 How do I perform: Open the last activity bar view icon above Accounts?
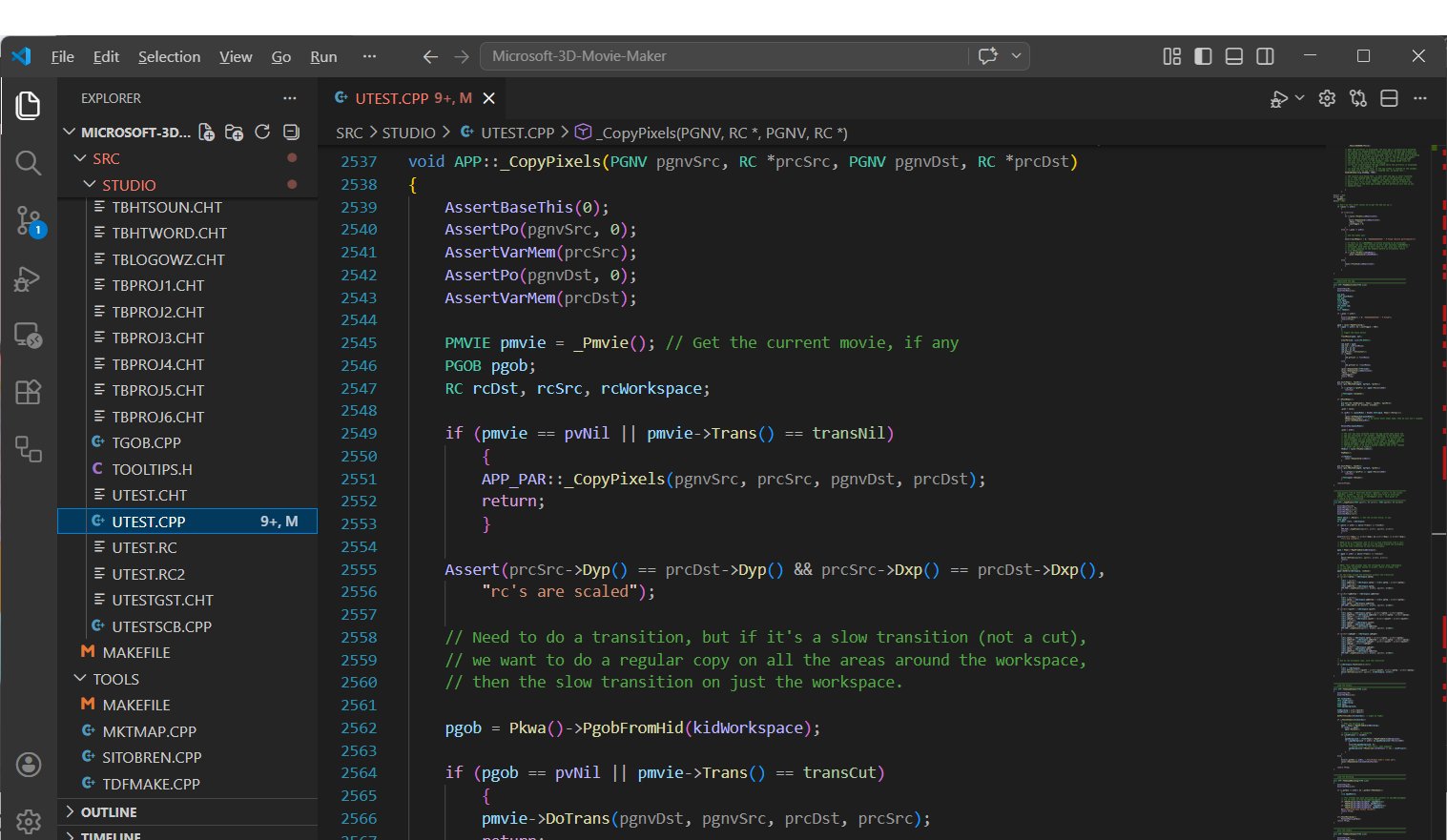tap(29, 449)
